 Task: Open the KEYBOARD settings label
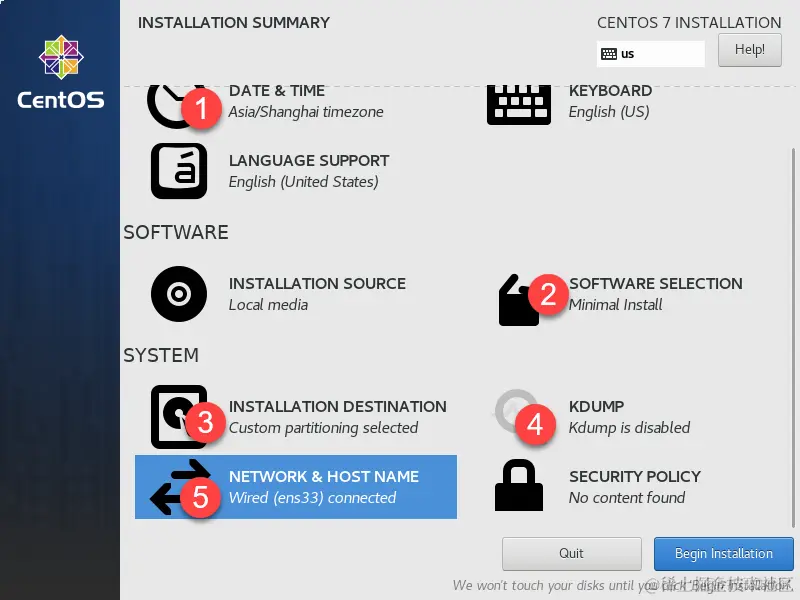(x=610, y=91)
